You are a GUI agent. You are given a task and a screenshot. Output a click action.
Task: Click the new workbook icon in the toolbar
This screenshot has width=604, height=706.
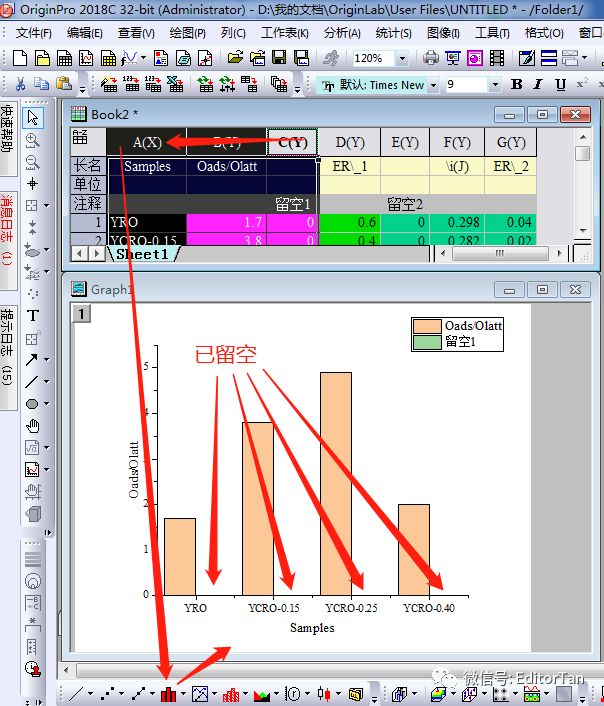coord(64,58)
